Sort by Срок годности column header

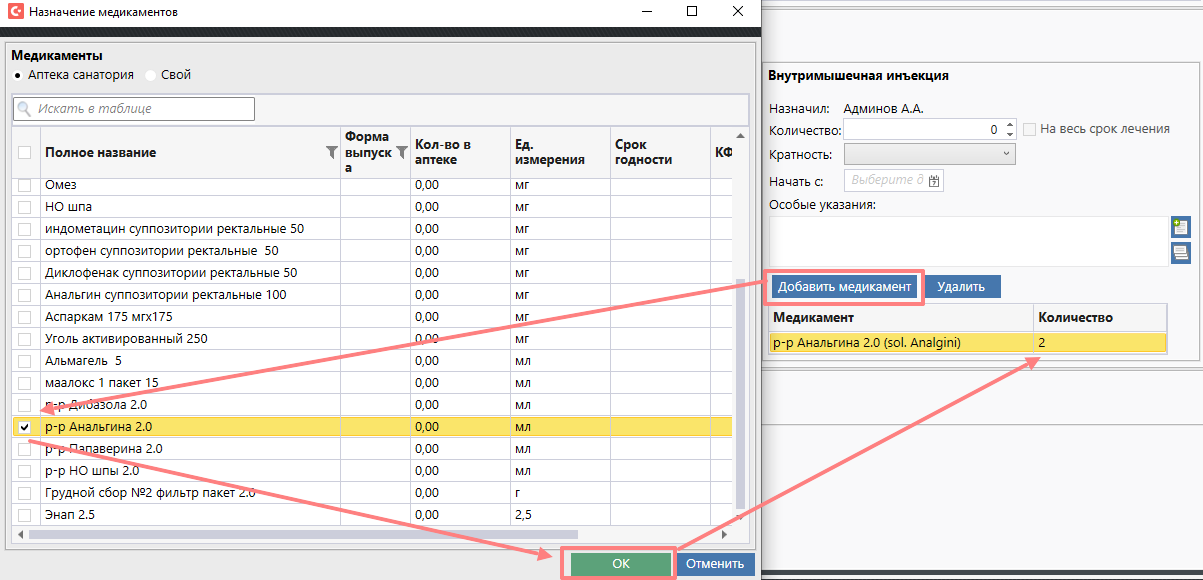[x=643, y=152]
